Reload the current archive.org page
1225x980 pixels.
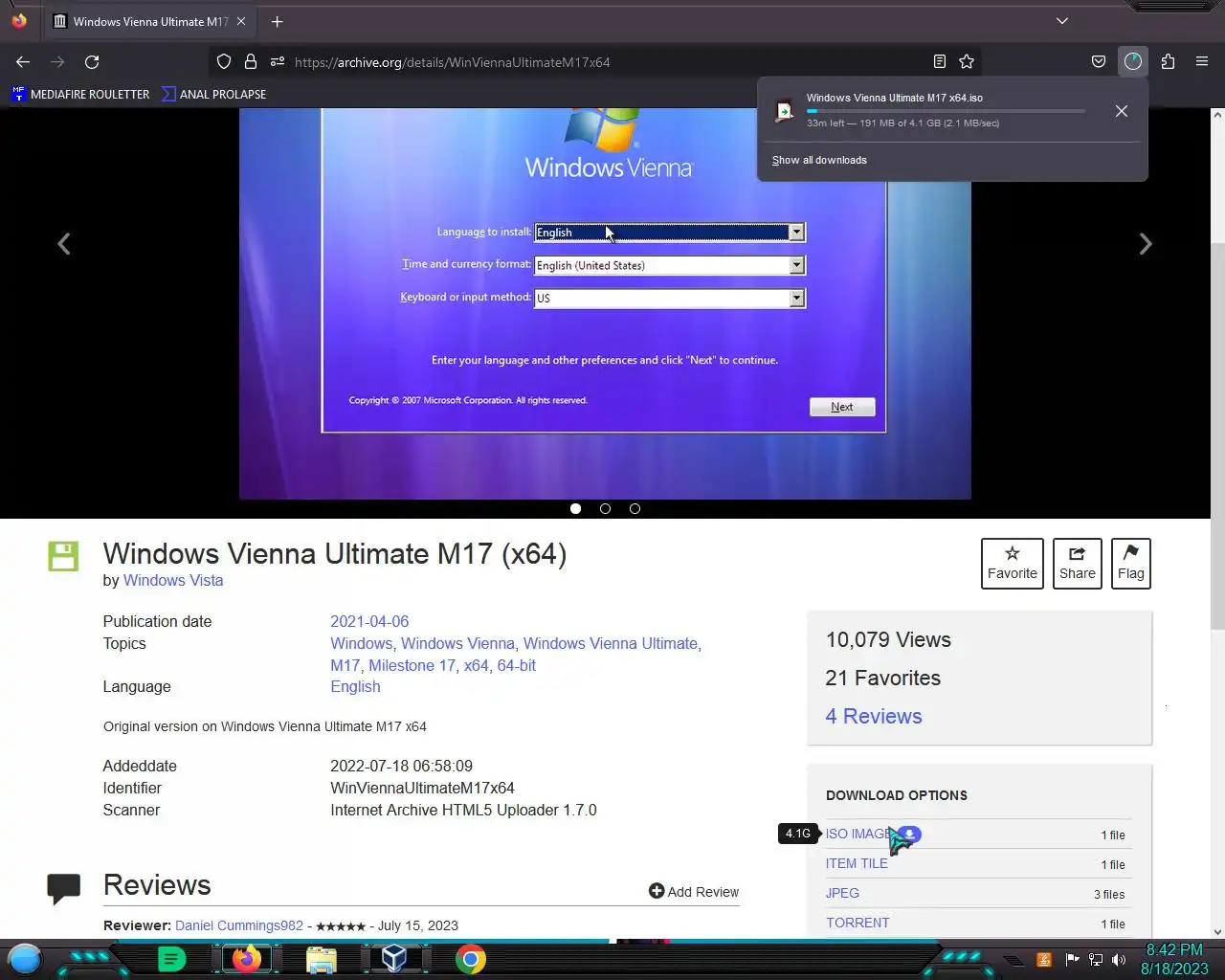coord(92,62)
